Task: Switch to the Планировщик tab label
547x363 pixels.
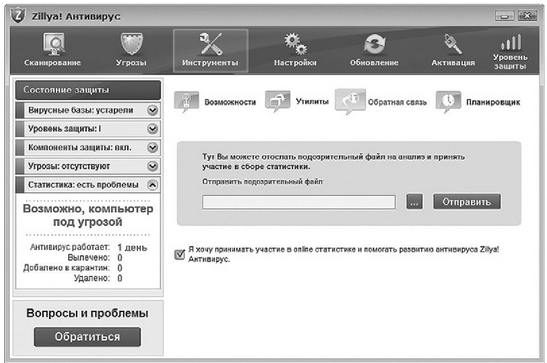Action: coord(493,102)
